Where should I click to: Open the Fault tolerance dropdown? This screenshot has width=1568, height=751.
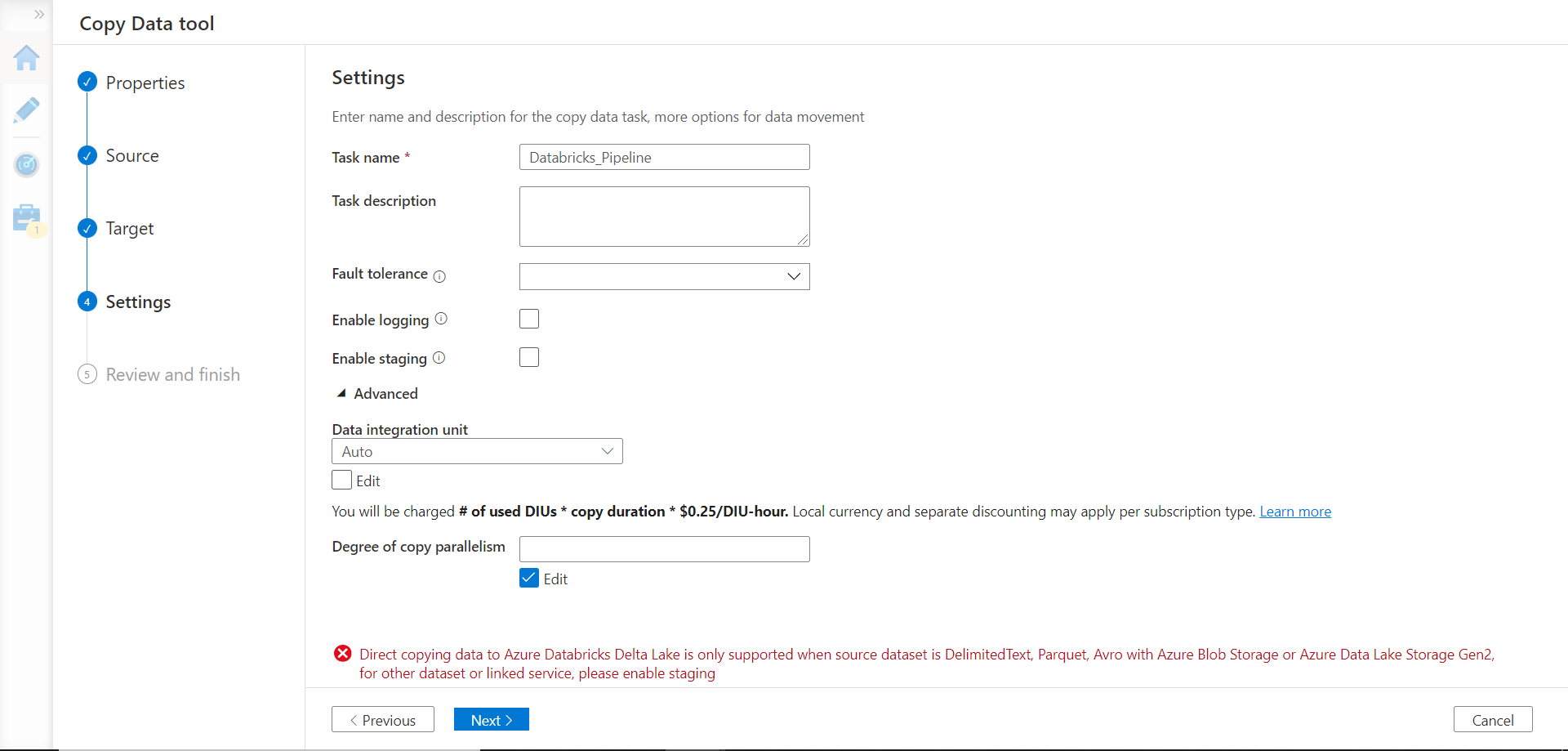[x=664, y=276]
